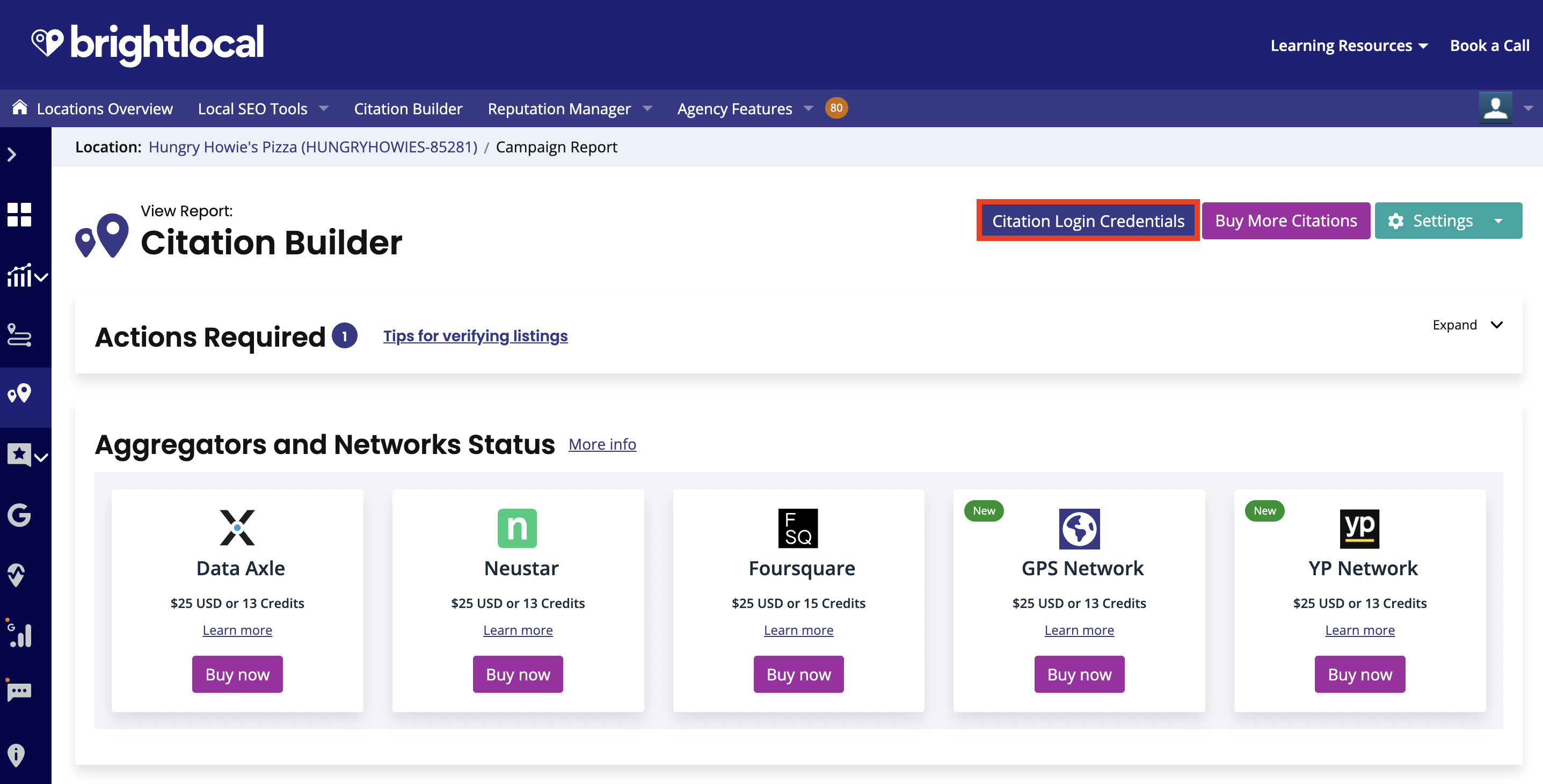Open the local search grid icon in the sidebar

19,335
